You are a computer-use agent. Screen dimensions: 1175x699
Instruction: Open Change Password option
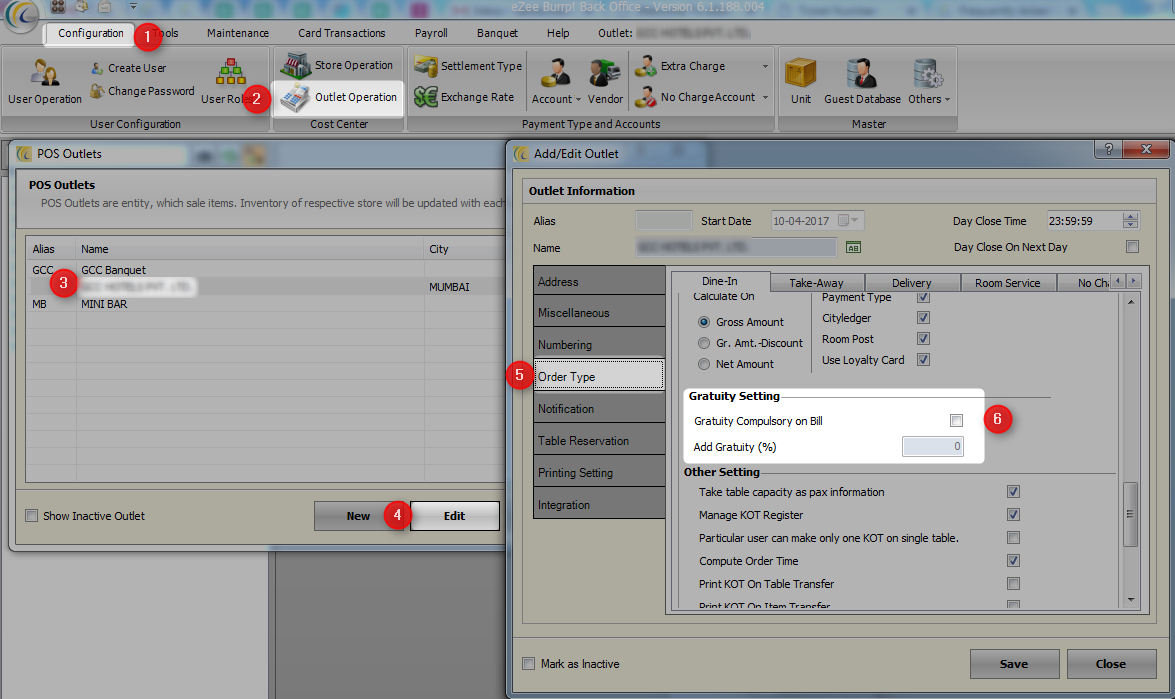[x=142, y=91]
